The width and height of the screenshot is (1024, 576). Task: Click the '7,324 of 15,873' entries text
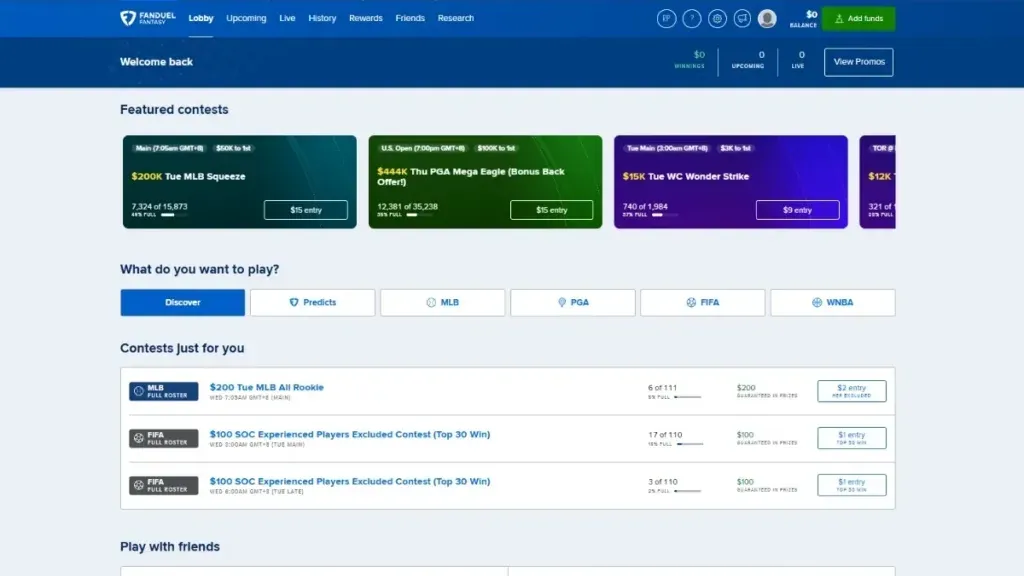pyautogui.click(x=159, y=206)
